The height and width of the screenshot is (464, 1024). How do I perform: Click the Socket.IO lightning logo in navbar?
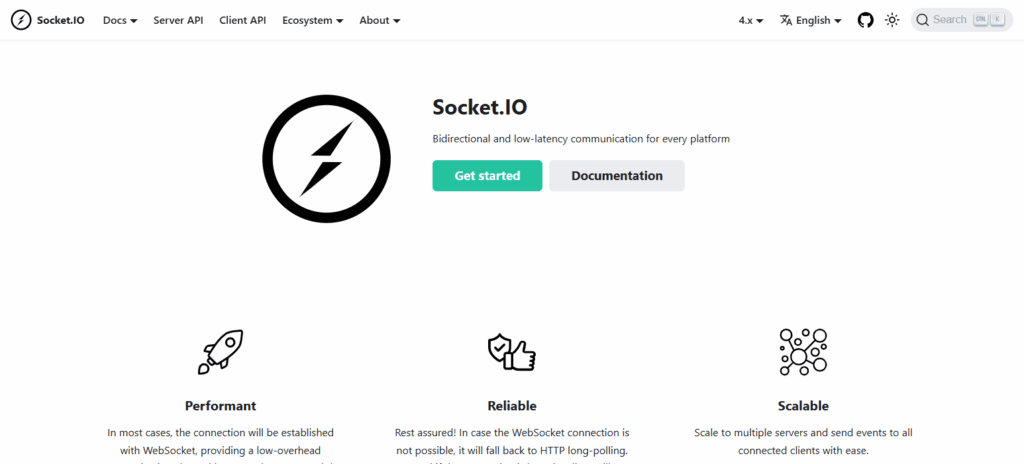click(20, 20)
